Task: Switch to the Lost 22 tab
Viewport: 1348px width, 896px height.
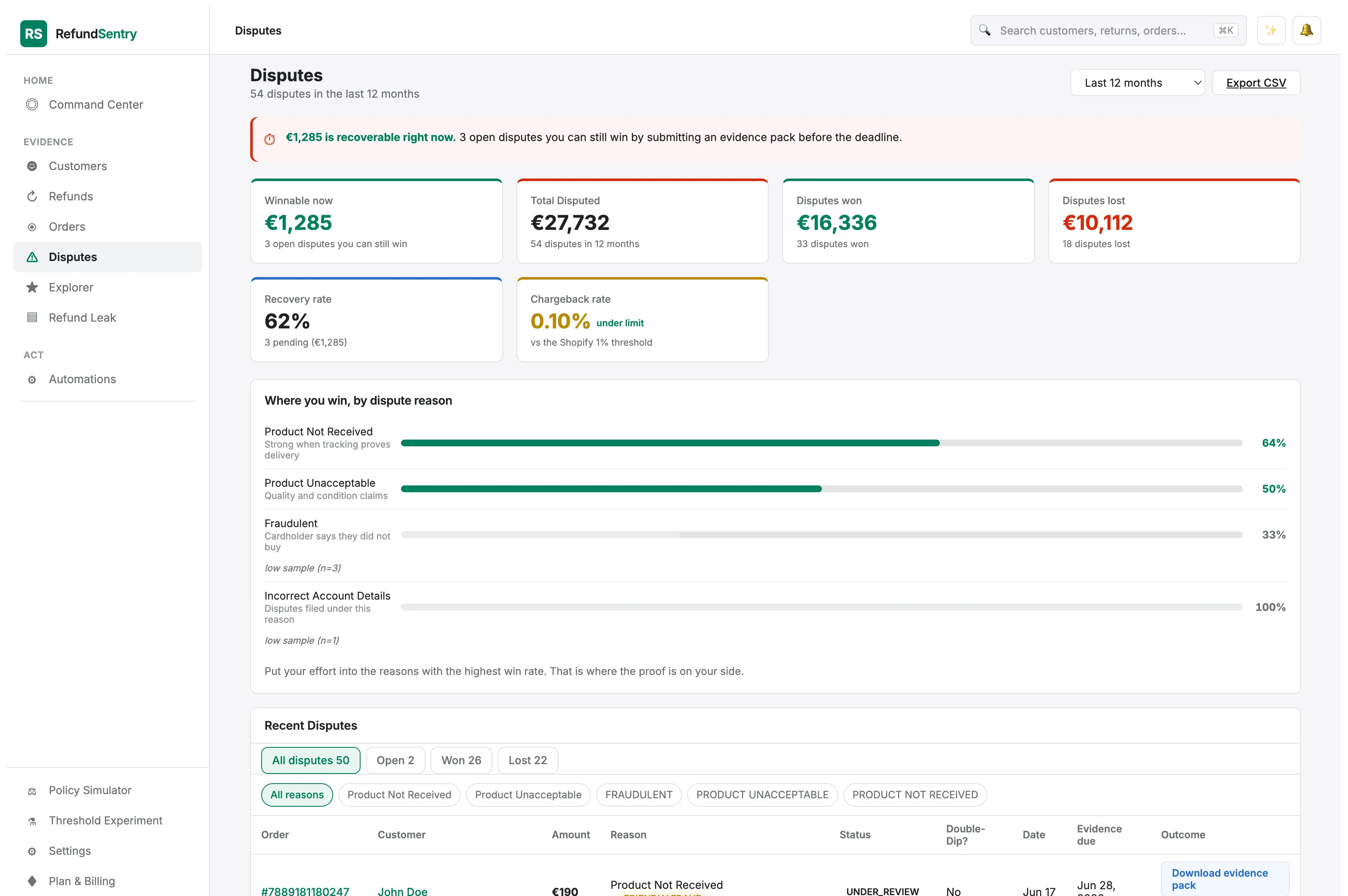Action: [528, 760]
